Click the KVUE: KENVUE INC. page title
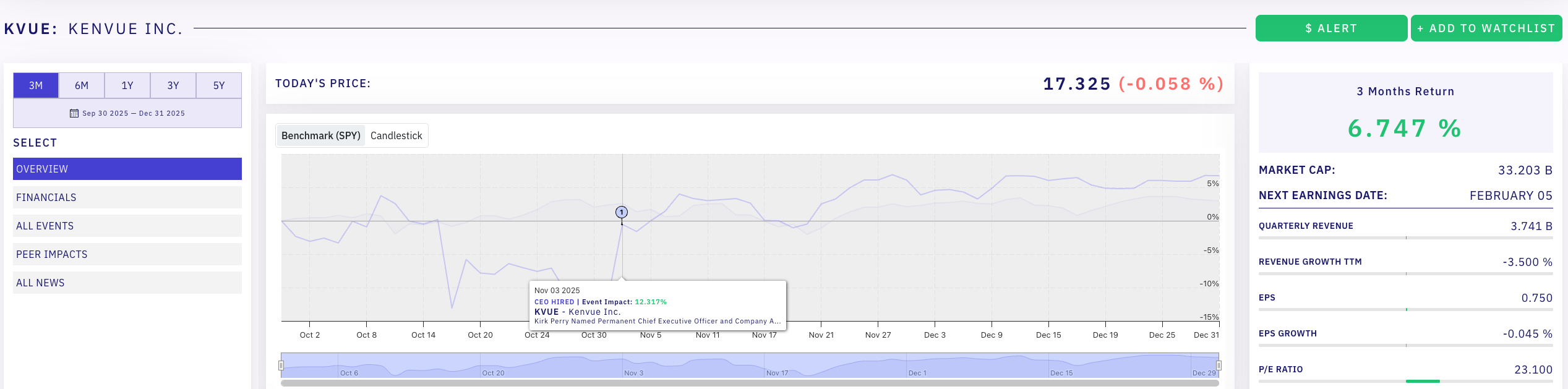The width and height of the screenshot is (1568, 389). 93,29
